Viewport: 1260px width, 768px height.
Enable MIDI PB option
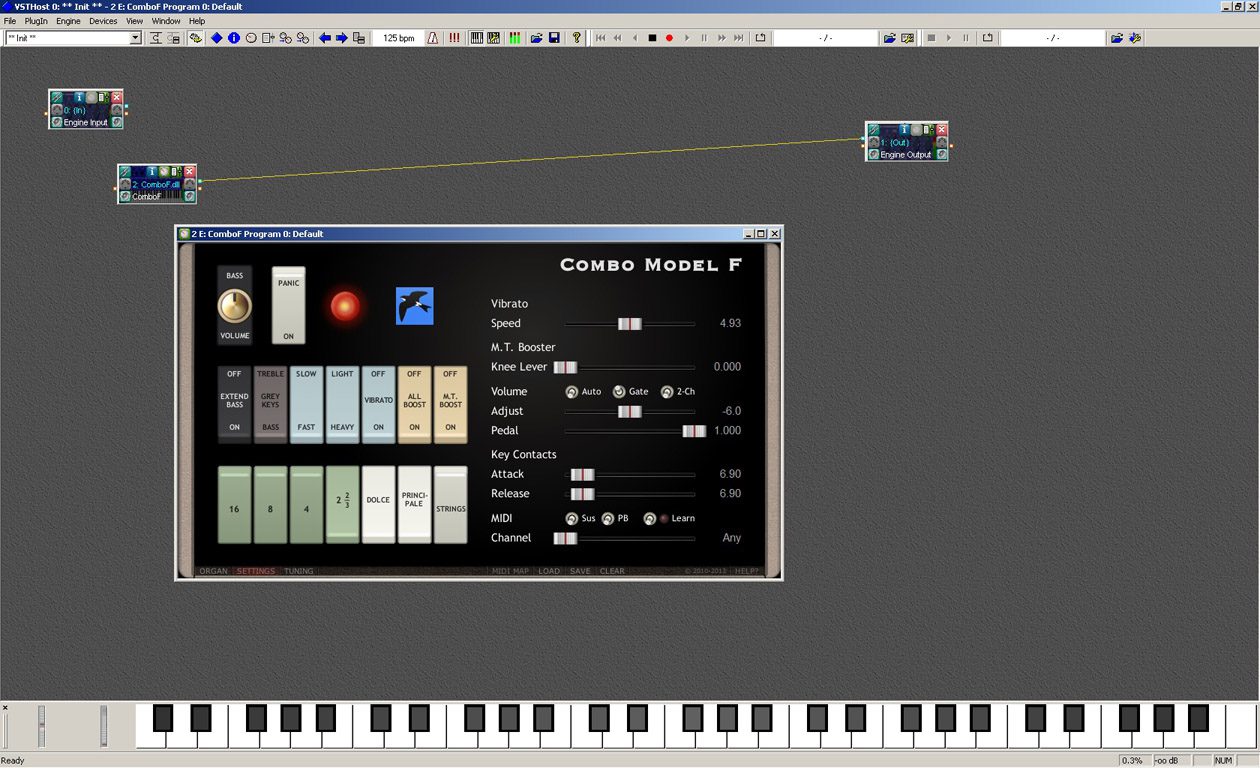[x=608, y=519]
